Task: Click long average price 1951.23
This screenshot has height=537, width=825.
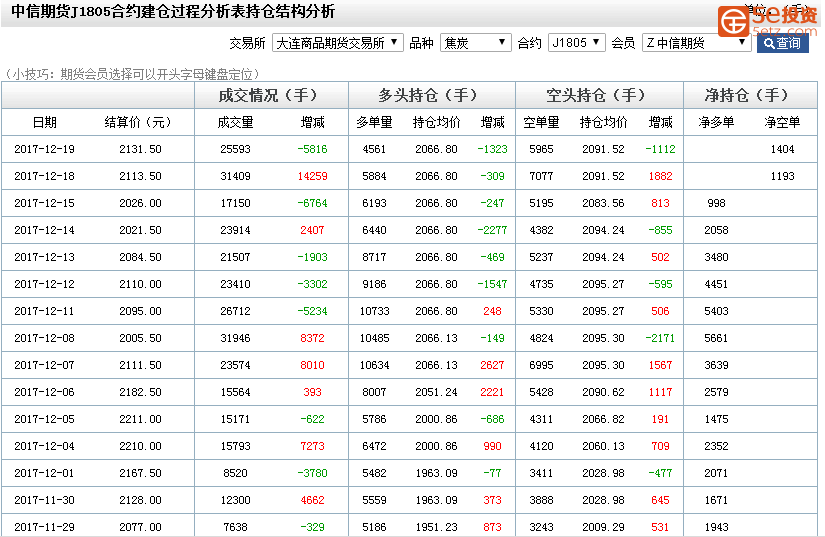Action: (x=436, y=527)
